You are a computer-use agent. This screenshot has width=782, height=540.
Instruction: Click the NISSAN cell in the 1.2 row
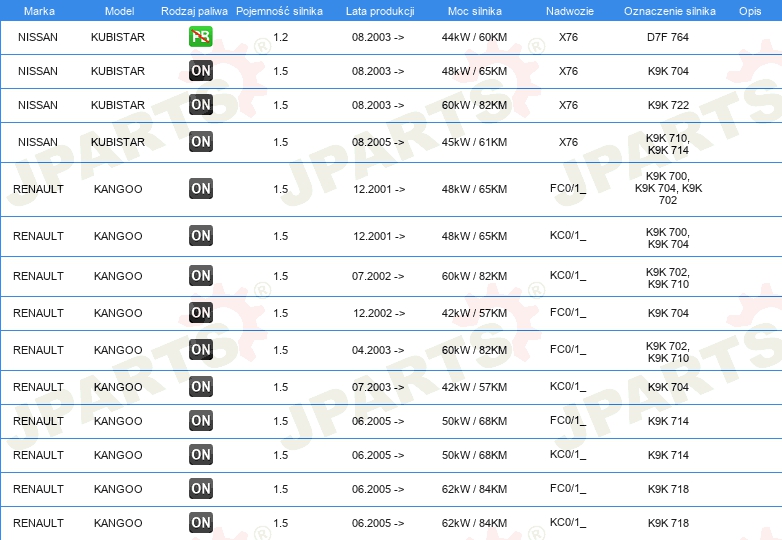point(38,37)
